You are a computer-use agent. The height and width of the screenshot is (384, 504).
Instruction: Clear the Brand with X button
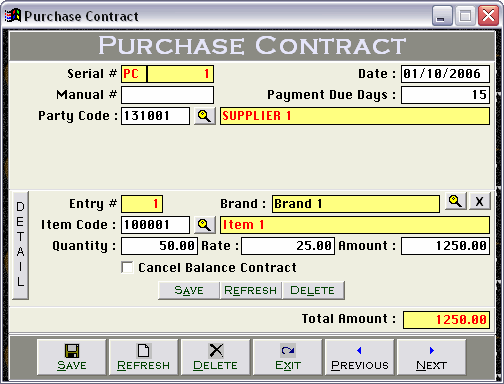pyautogui.click(x=480, y=201)
